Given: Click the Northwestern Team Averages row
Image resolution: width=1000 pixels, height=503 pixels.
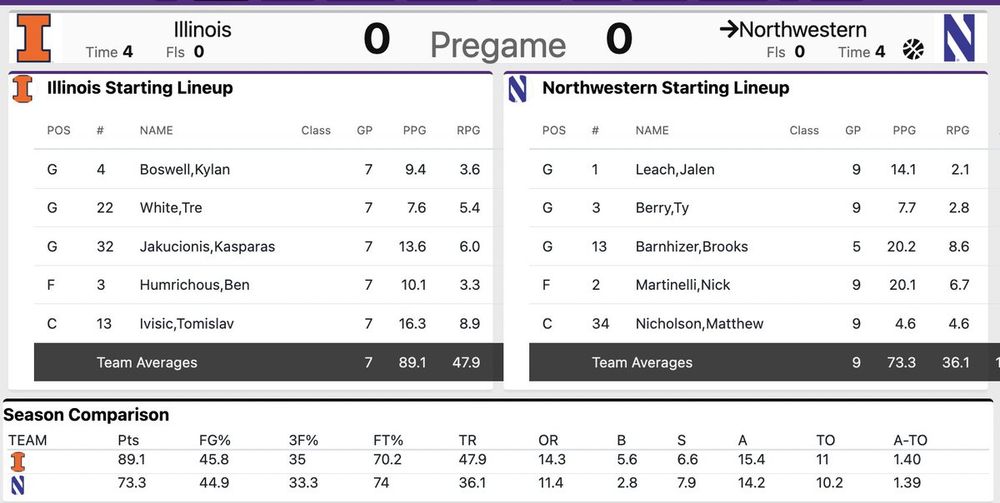Looking at the screenshot, I should click(642, 362).
